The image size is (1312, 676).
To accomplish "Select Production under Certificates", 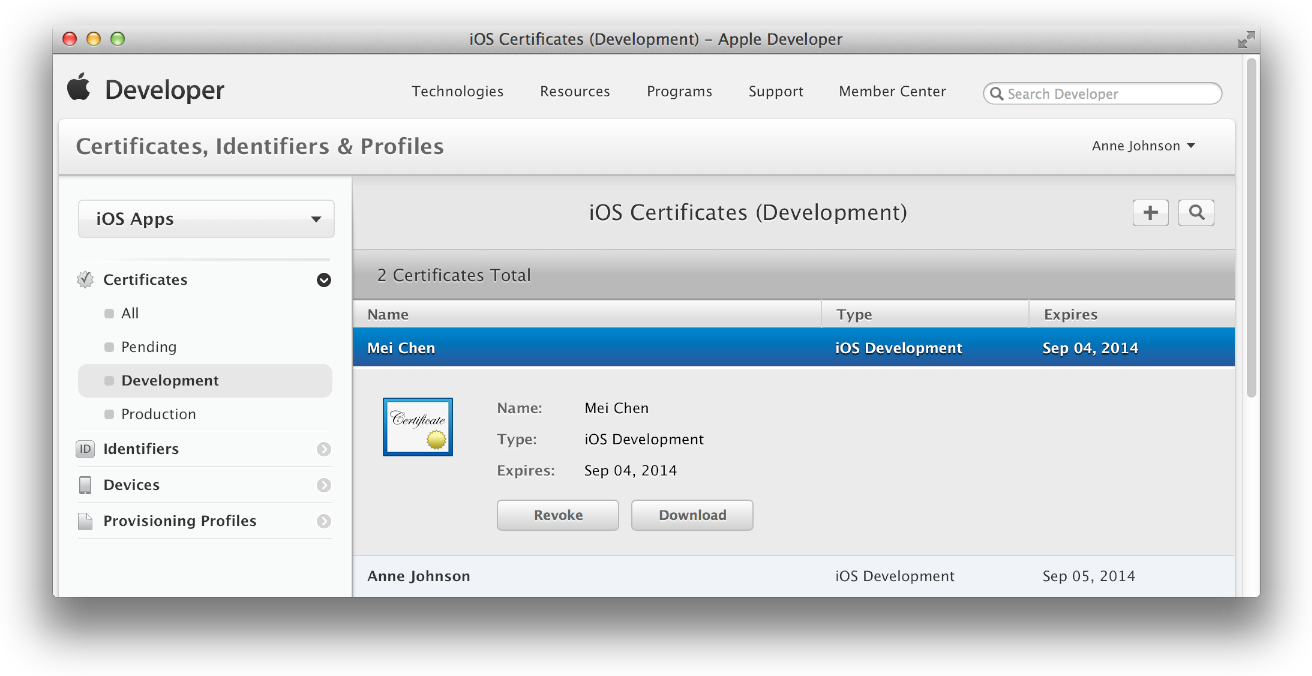I will click(159, 414).
